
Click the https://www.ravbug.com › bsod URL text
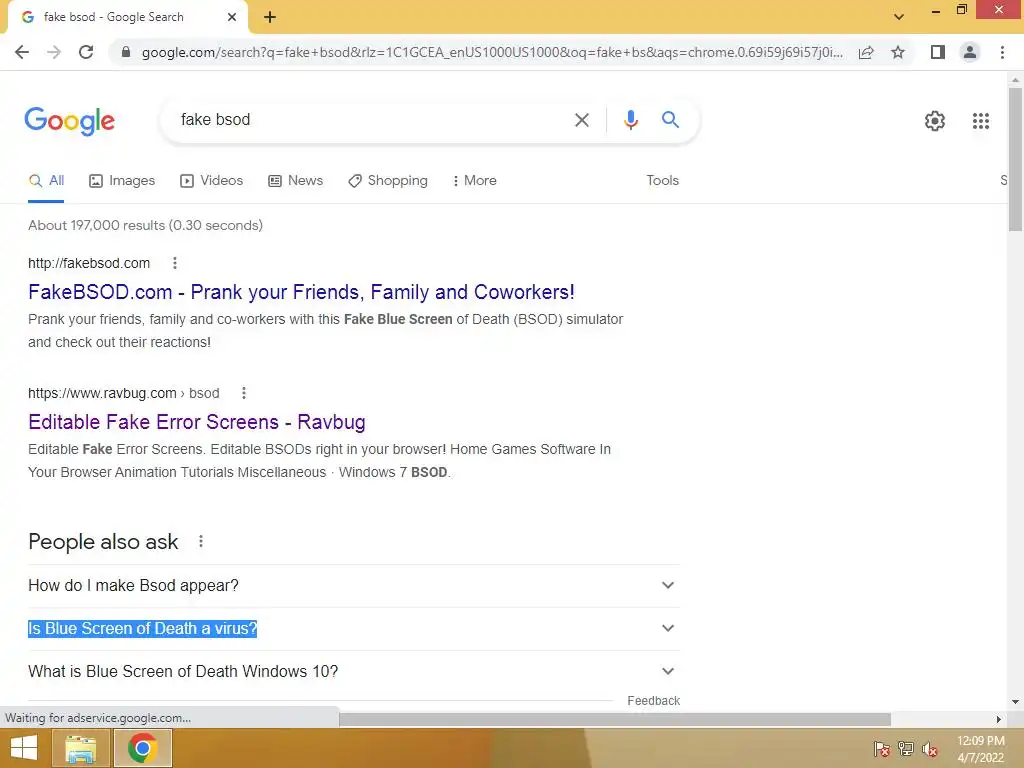tap(123, 393)
